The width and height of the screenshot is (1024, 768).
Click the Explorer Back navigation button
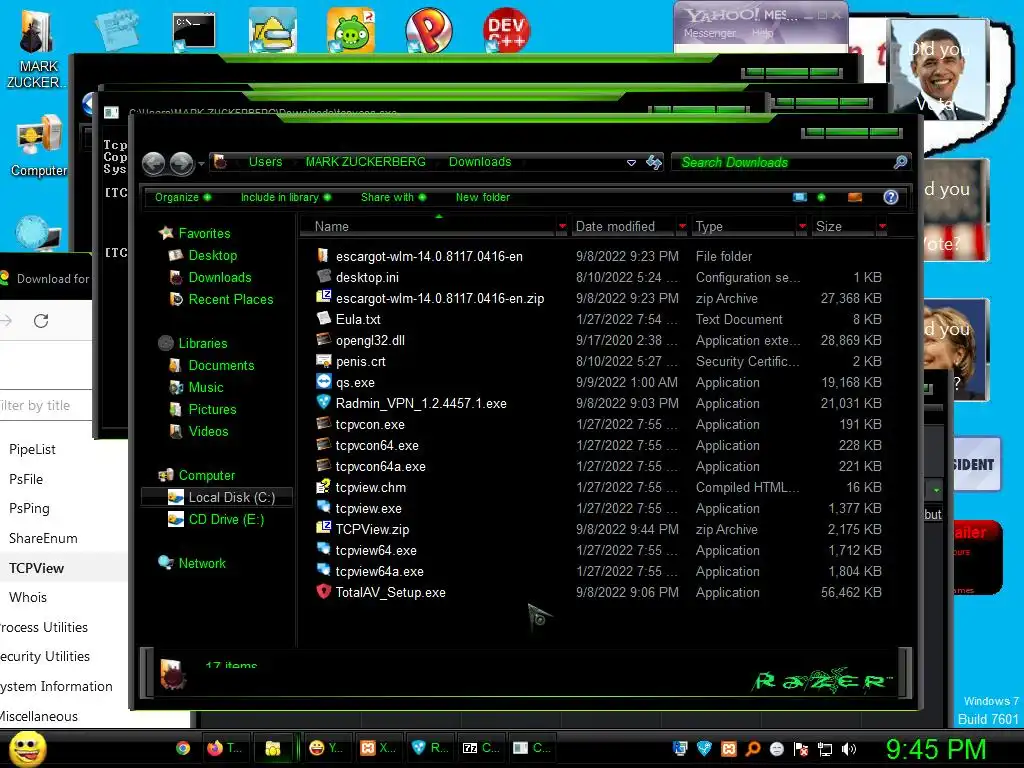pos(153,163)
